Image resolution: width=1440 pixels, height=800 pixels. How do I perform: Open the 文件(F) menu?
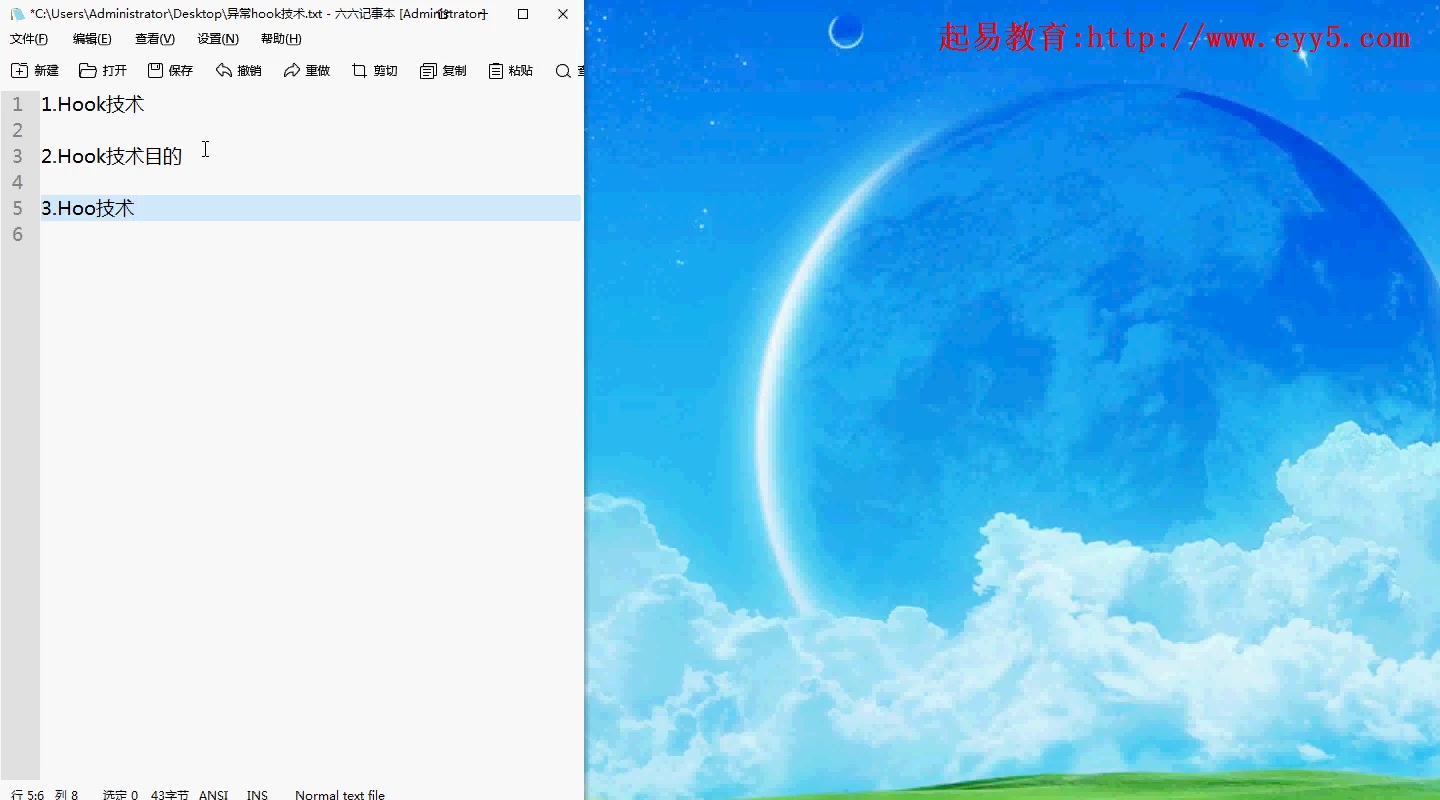click(x=29, y=39)
